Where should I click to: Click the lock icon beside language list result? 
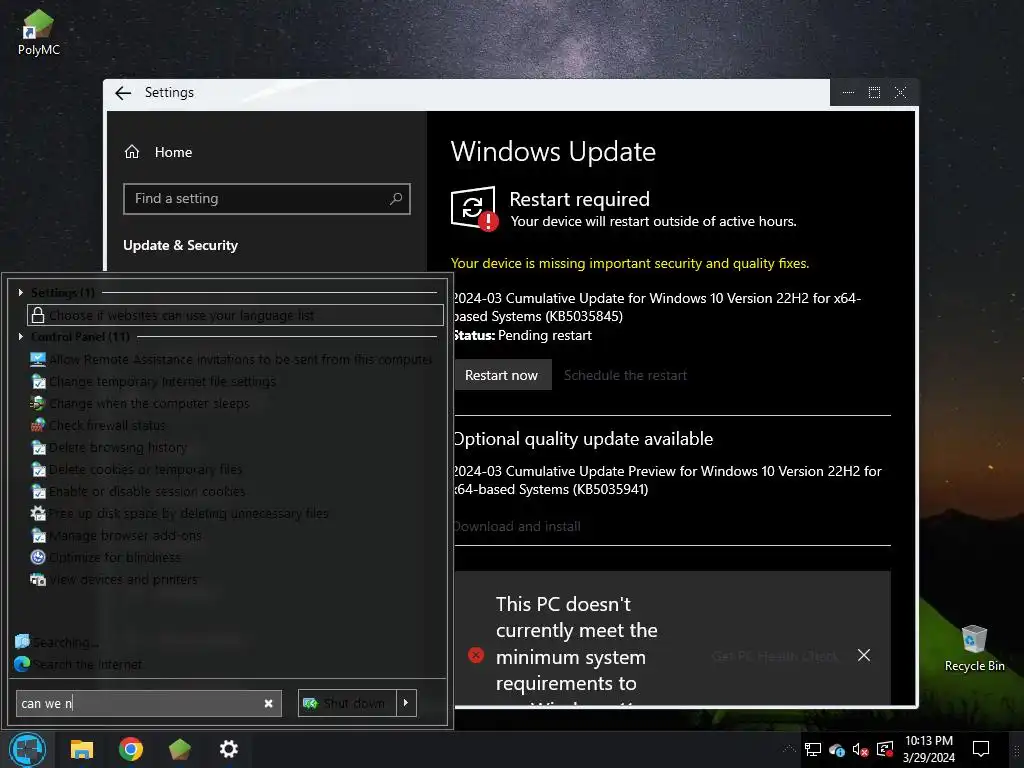(38, 315)
